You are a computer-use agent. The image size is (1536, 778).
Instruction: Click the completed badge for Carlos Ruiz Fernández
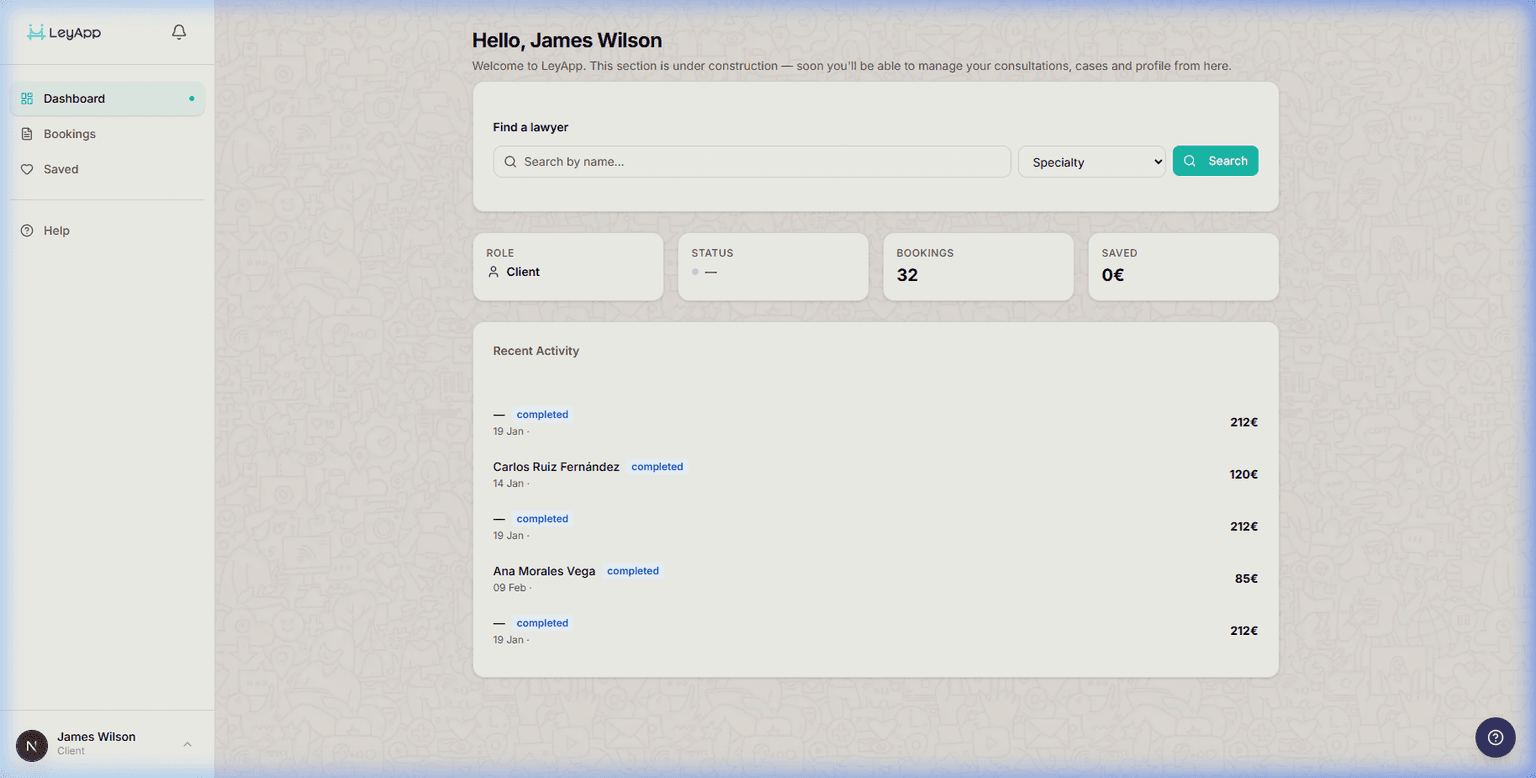657,466
